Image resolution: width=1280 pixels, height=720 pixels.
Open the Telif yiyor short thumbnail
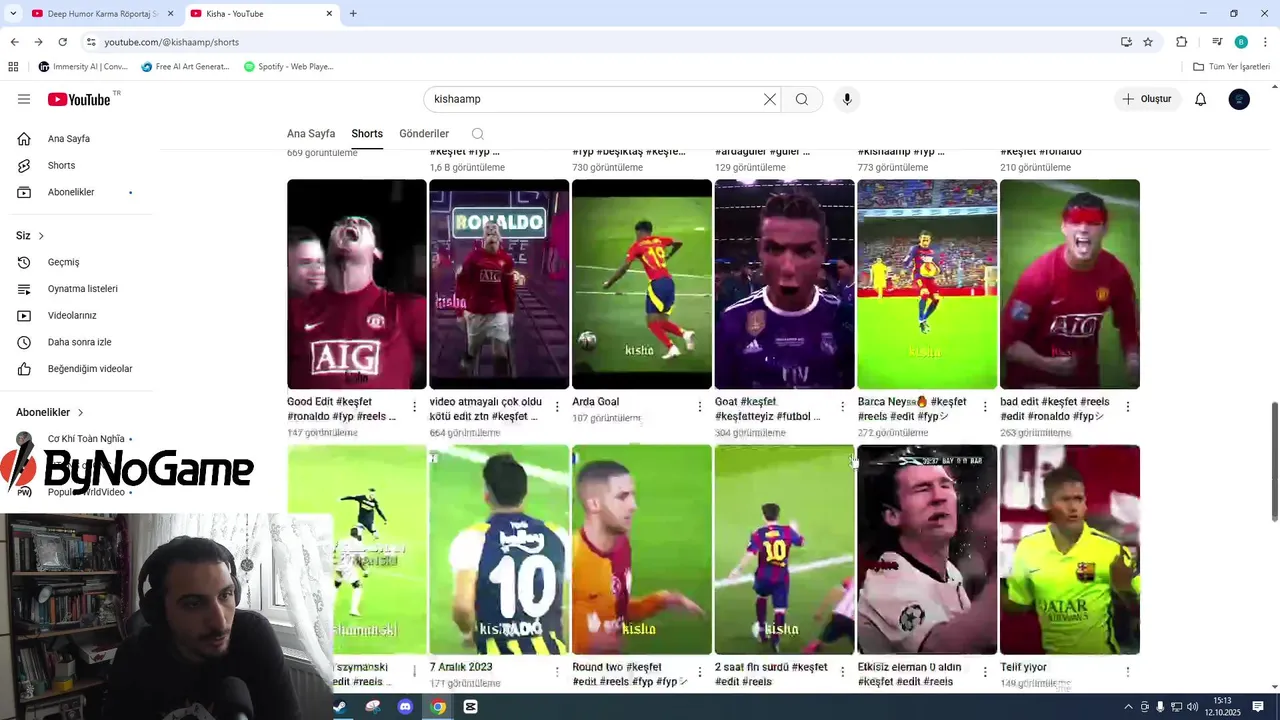point(1070,550)
